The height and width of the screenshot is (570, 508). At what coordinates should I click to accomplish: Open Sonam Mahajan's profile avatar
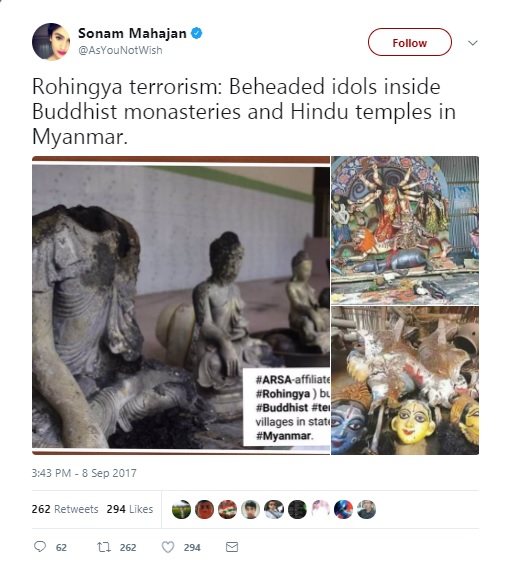click(51, 42)
